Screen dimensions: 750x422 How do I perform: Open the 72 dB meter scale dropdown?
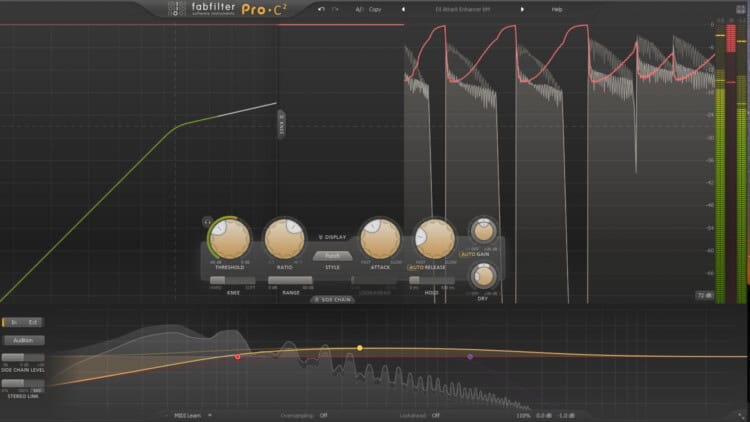click(704, 295)
